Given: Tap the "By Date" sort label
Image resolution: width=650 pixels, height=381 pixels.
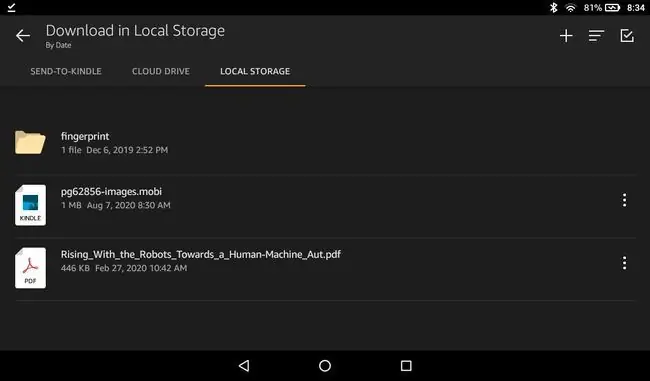Looking at the screenshot, I should [x=58, y=45].
